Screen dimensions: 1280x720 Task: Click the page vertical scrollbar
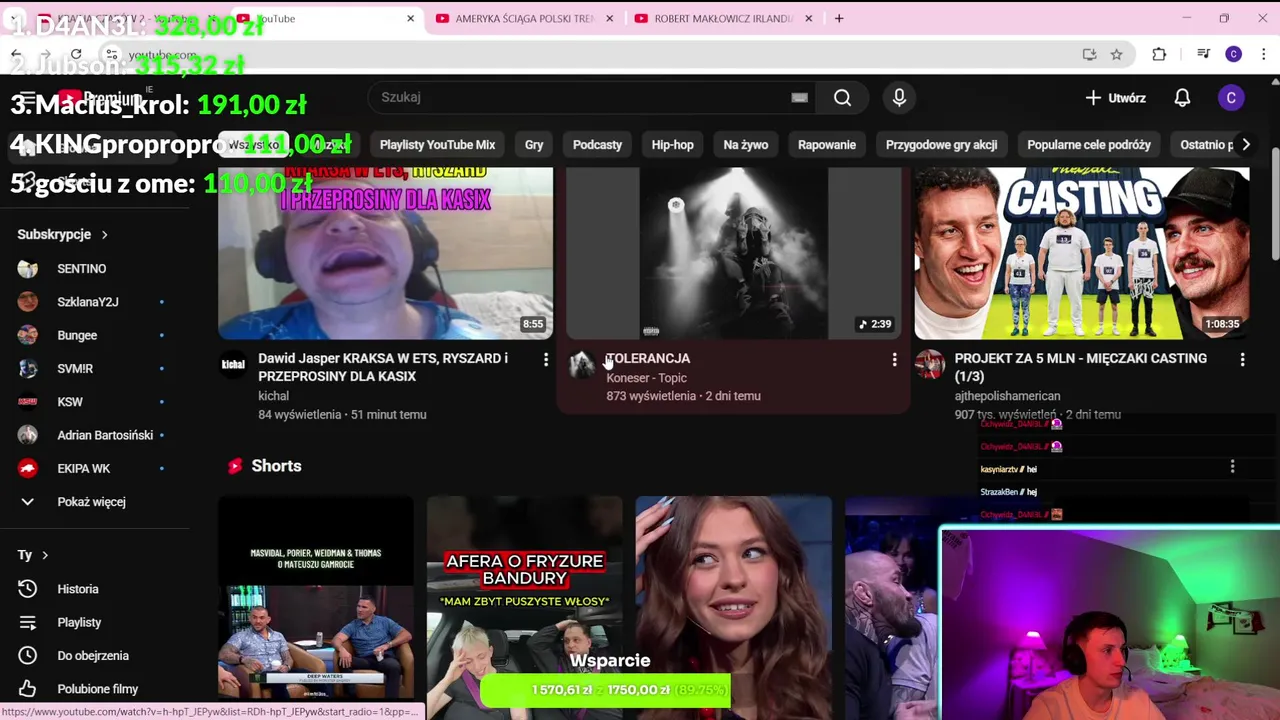coord(1274,205)
